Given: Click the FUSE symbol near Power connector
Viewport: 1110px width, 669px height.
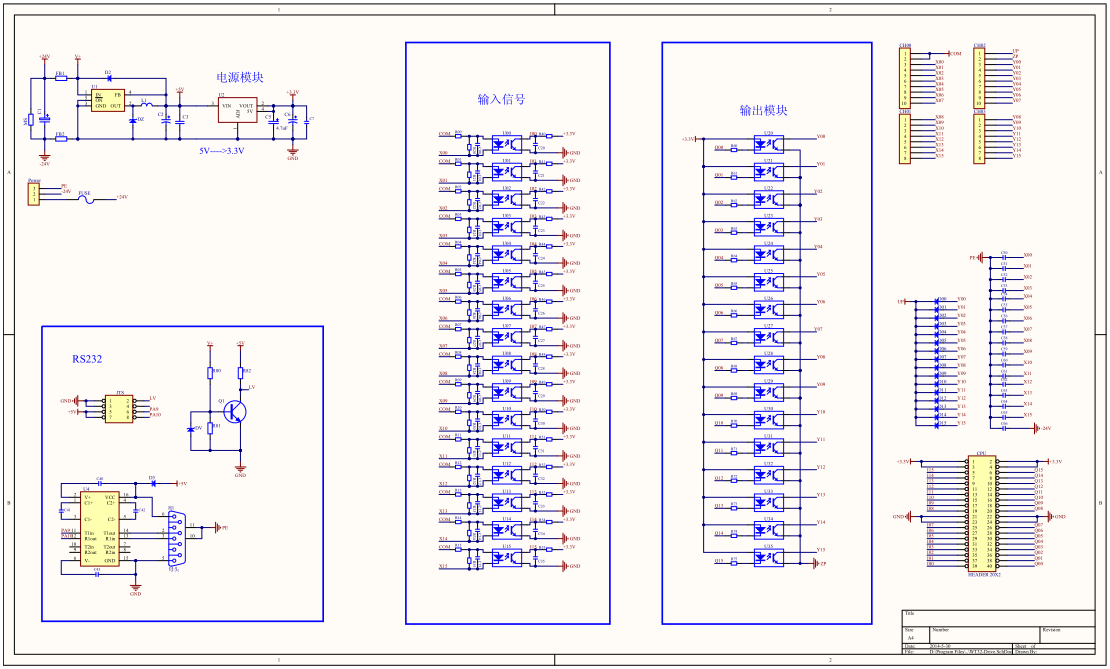Looking at the screenshot, I should (85, 199).
